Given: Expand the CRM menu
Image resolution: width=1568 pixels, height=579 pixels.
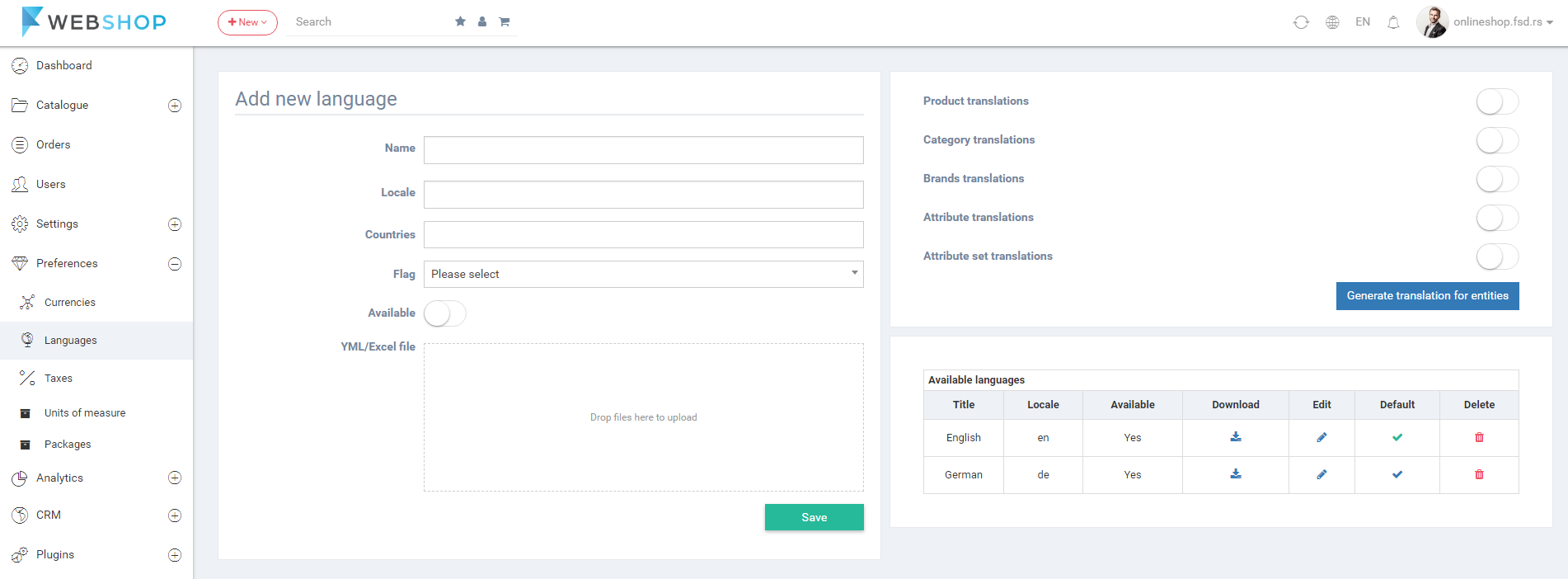Looking at the screenshot, I should coord(175,515).
